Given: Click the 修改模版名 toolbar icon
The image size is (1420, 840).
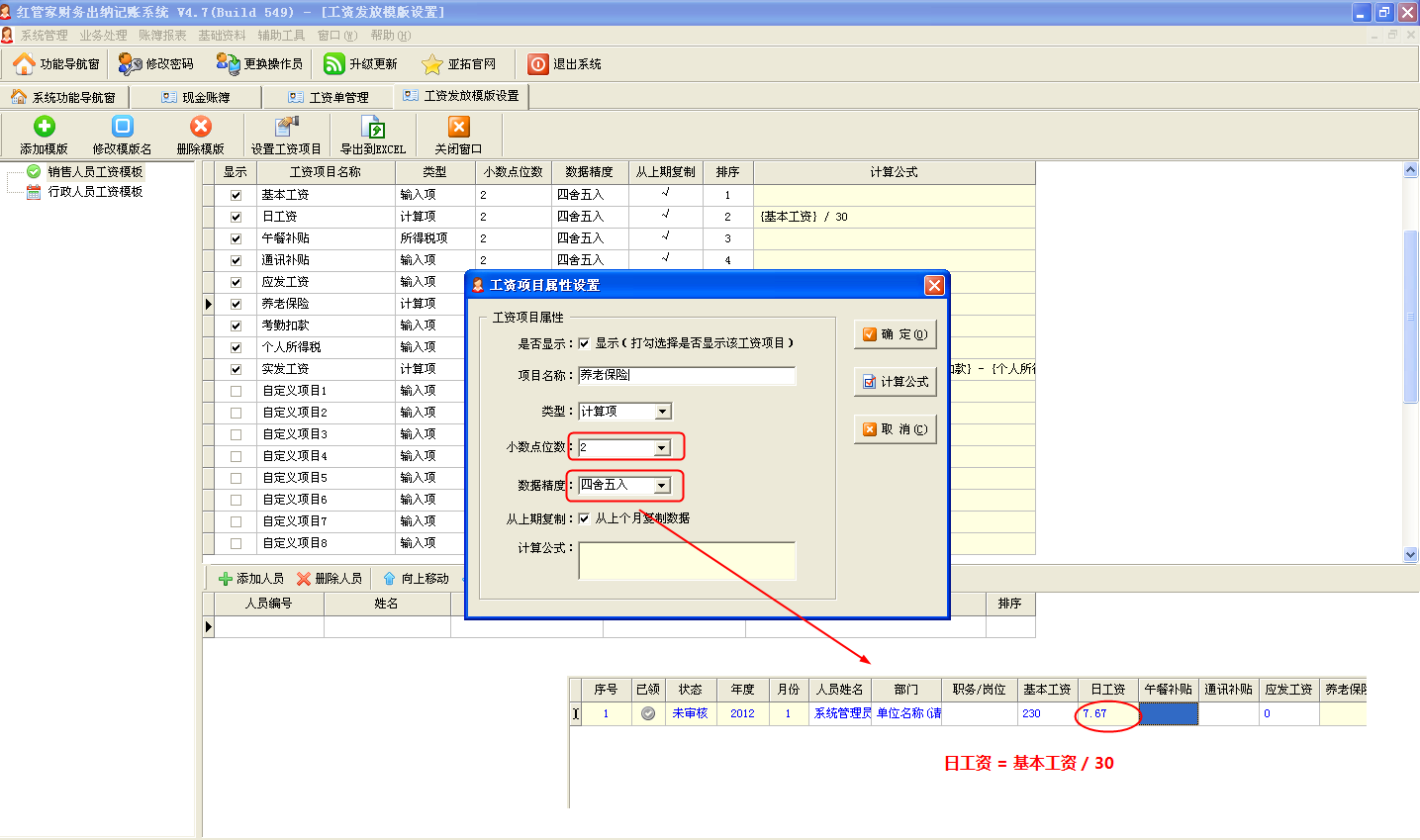Looking at the screenshot, I should [122, 127].
